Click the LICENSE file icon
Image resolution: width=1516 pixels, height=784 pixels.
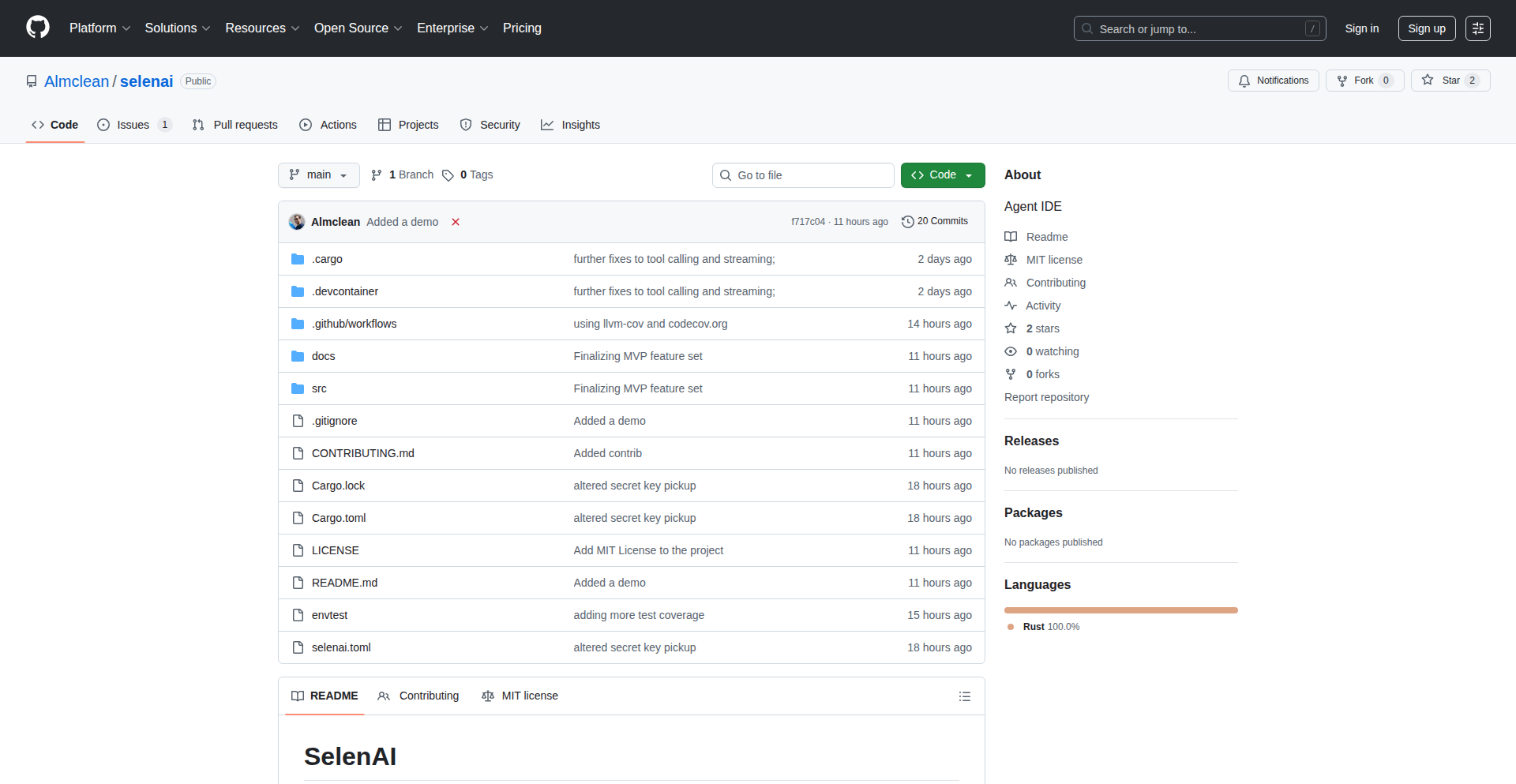pos(298,550)
